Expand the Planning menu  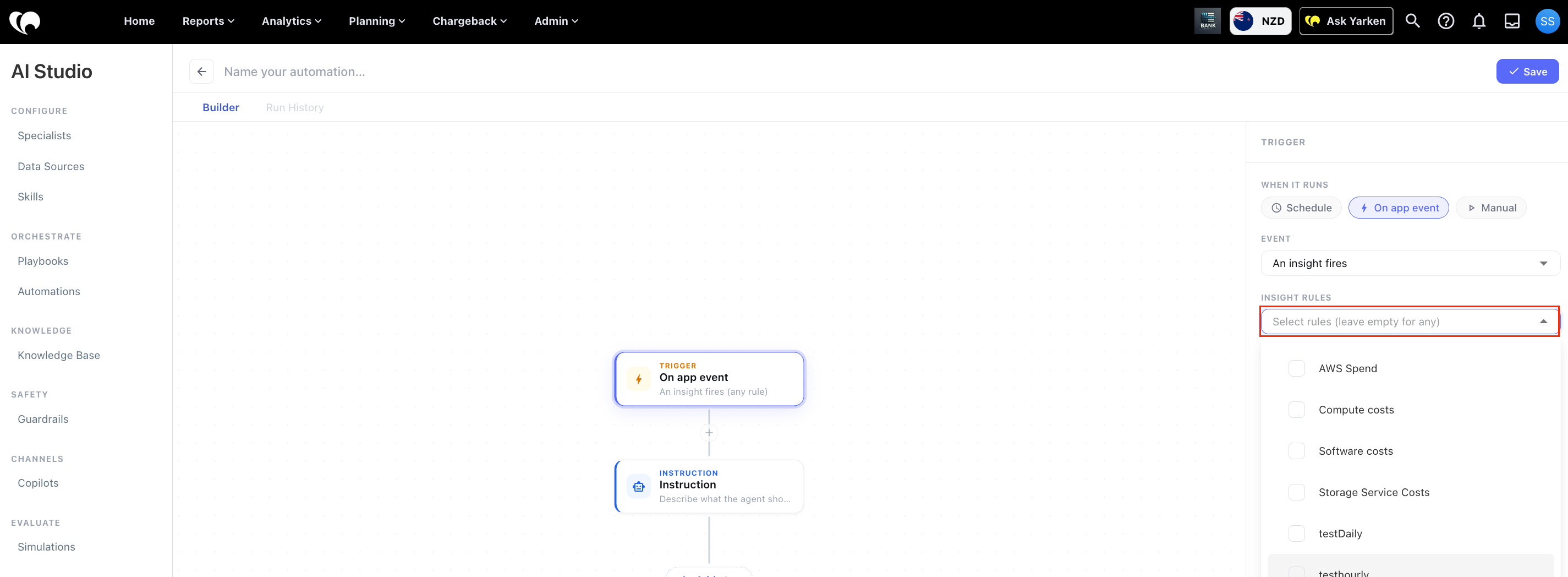pyautogui.click(x=377, y=21)
